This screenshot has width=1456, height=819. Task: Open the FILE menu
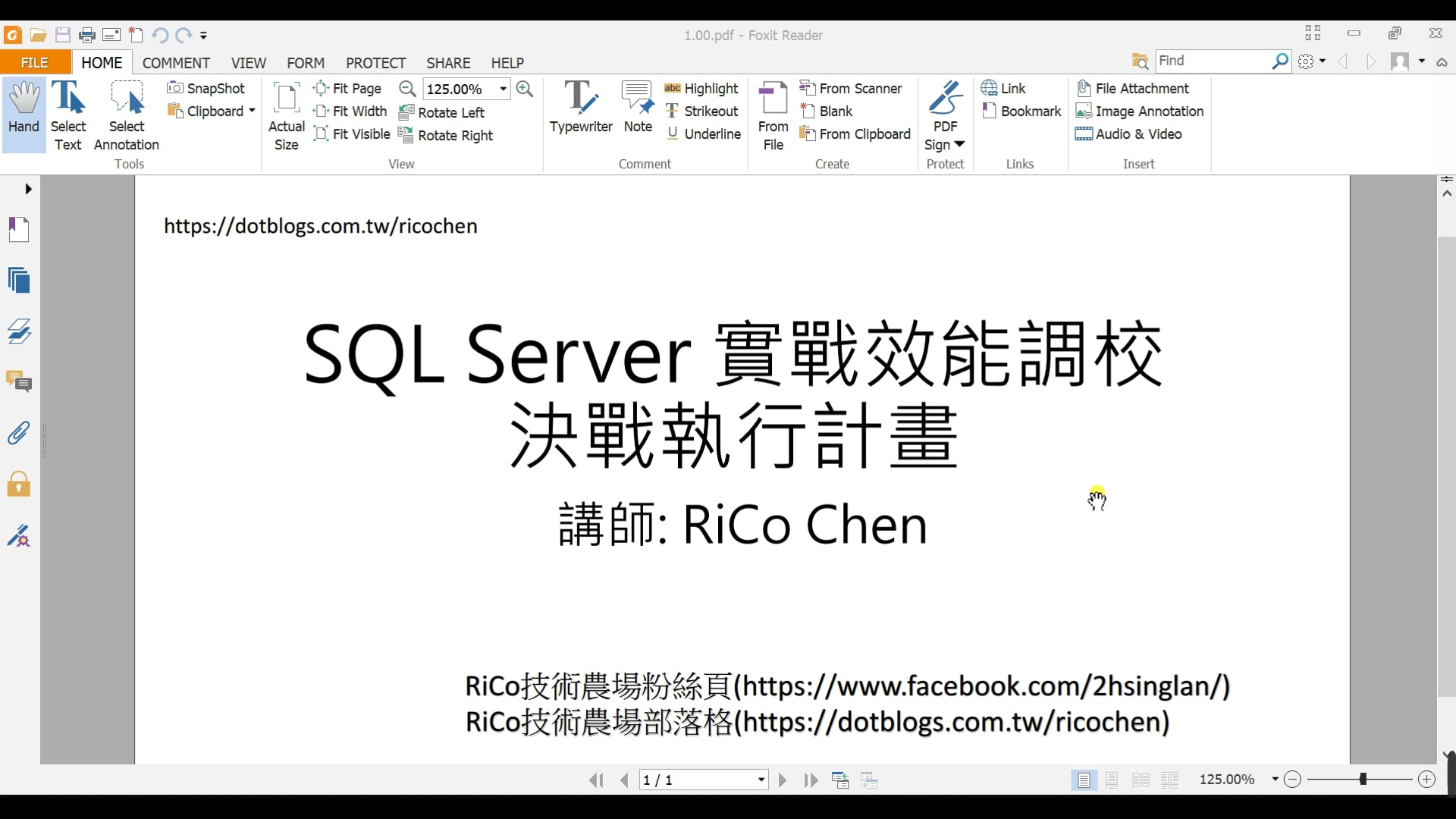tap(35, 62)
